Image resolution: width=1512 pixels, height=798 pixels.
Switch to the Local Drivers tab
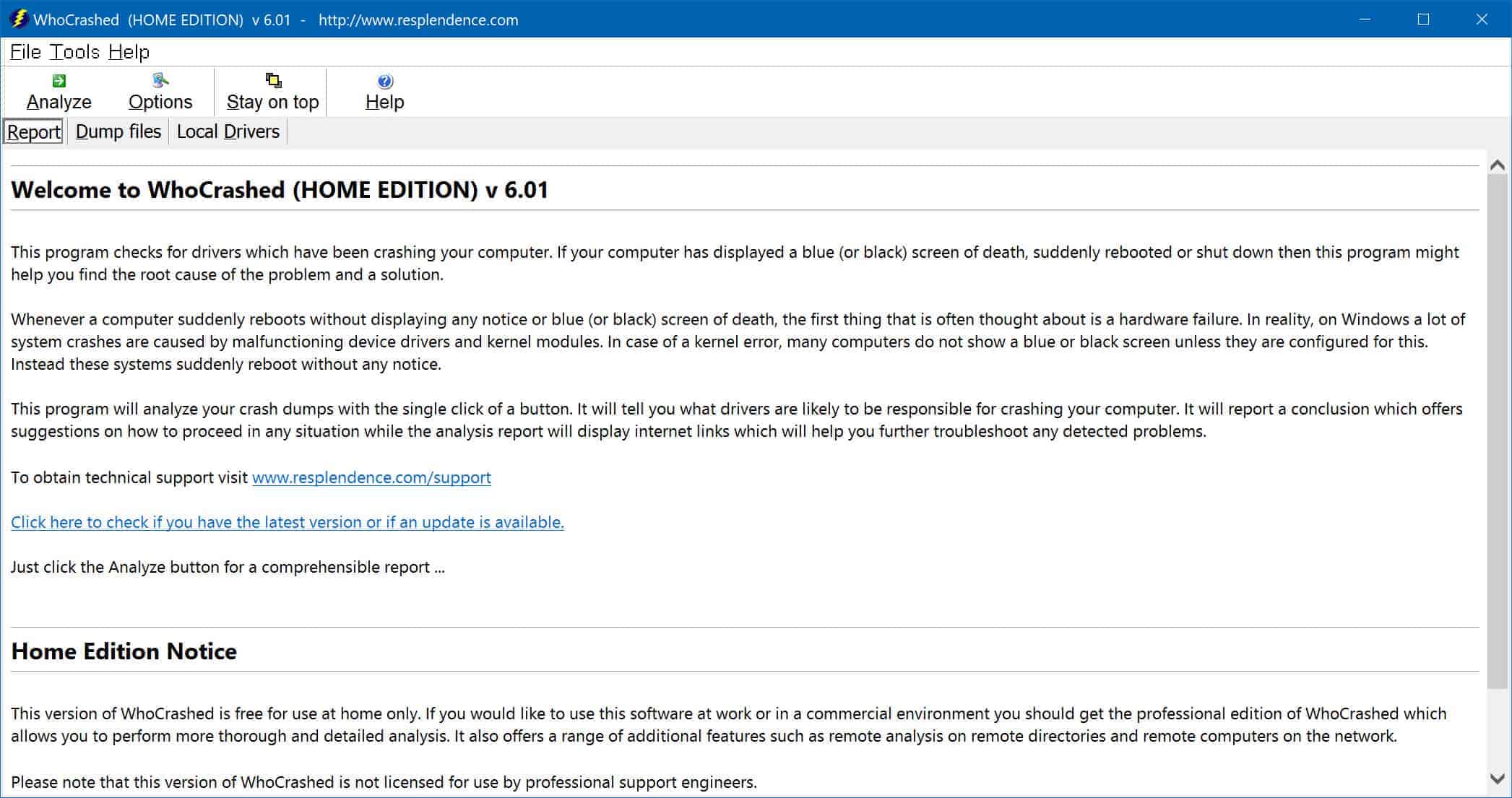tap(228, 131)
